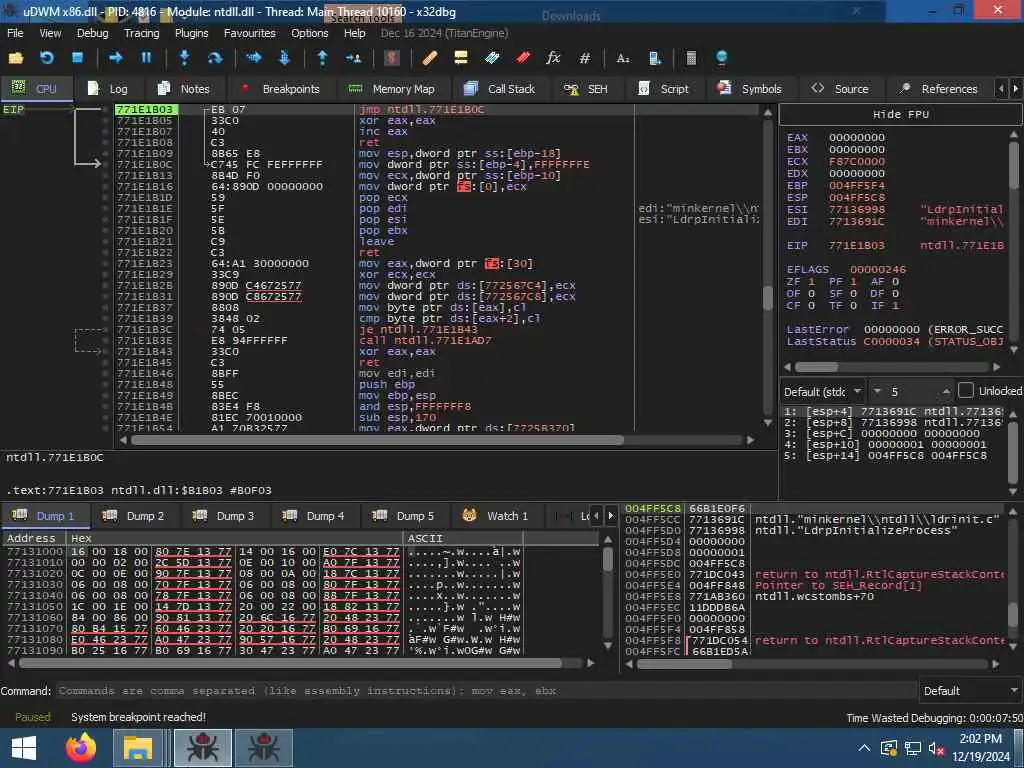This screenshot has width=1024, height=768.
Task: Click the Open file folder toolbar icon
Action: tap(16, 58)
